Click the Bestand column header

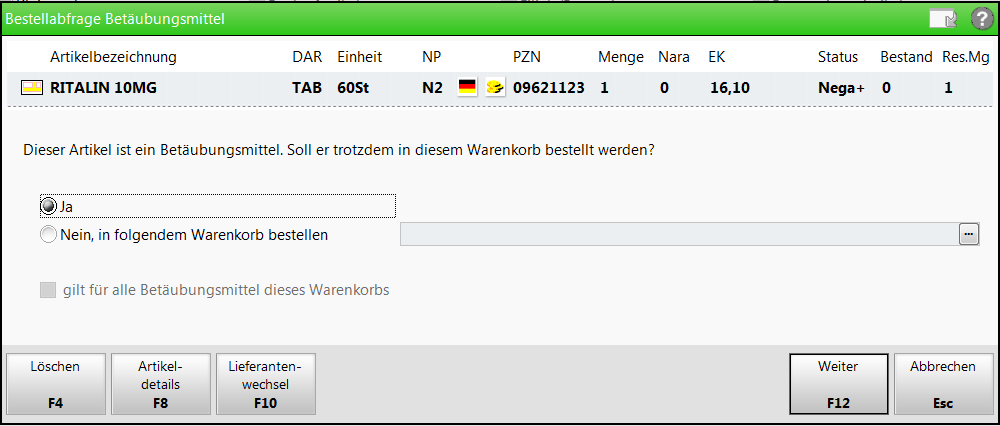click(906, 57)
